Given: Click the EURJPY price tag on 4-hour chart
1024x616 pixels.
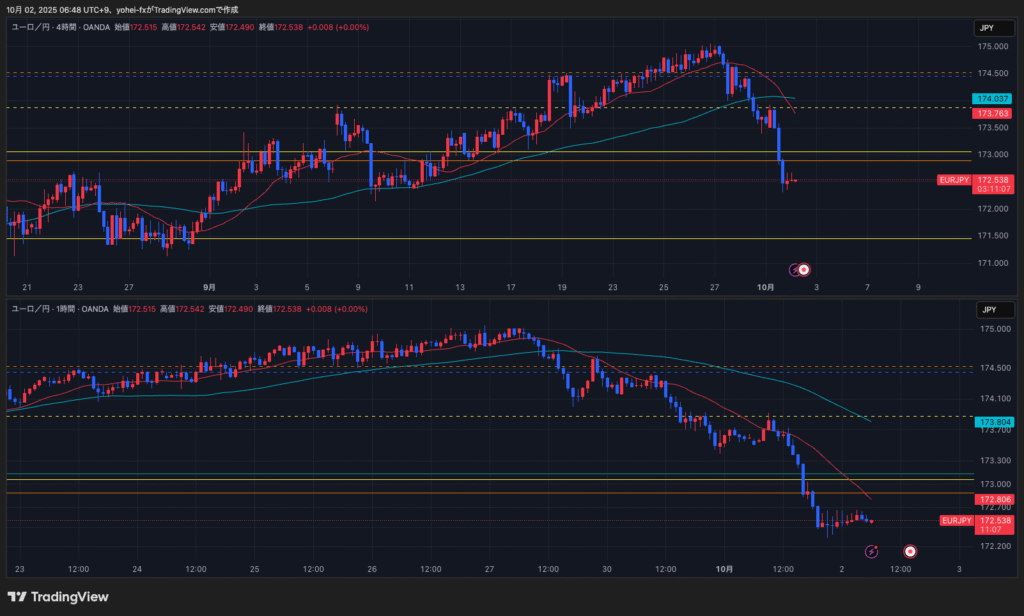Looking at the screenshot, I should click(954, 180).
